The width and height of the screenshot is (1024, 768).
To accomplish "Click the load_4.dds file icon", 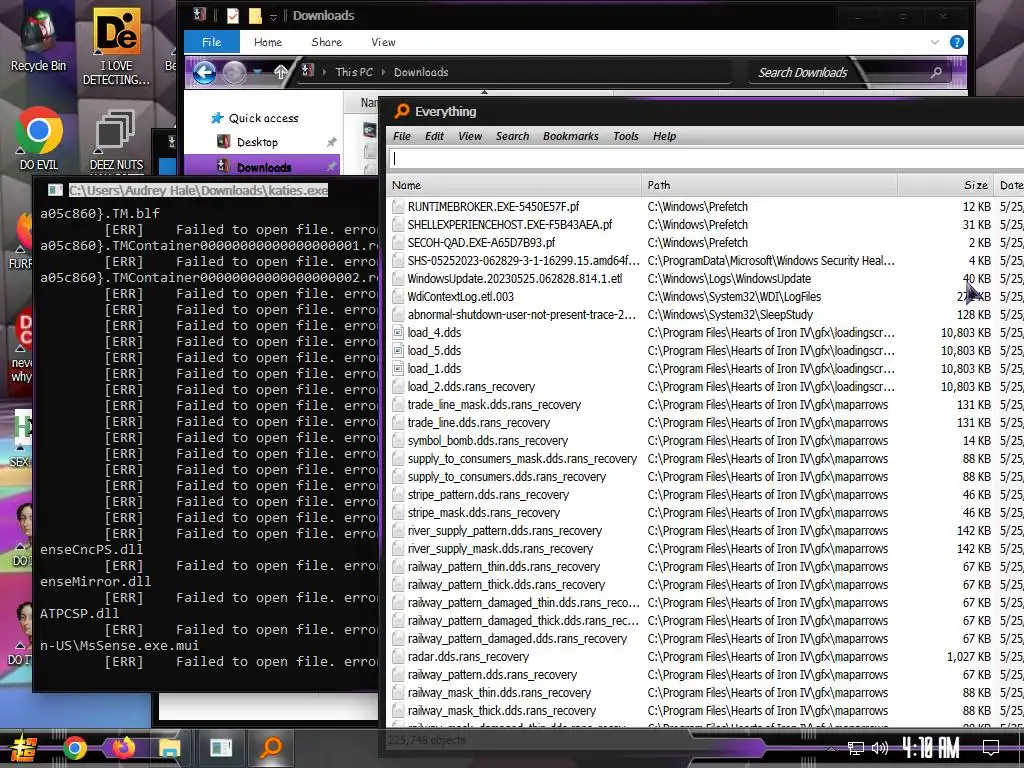I will (398, 332).
